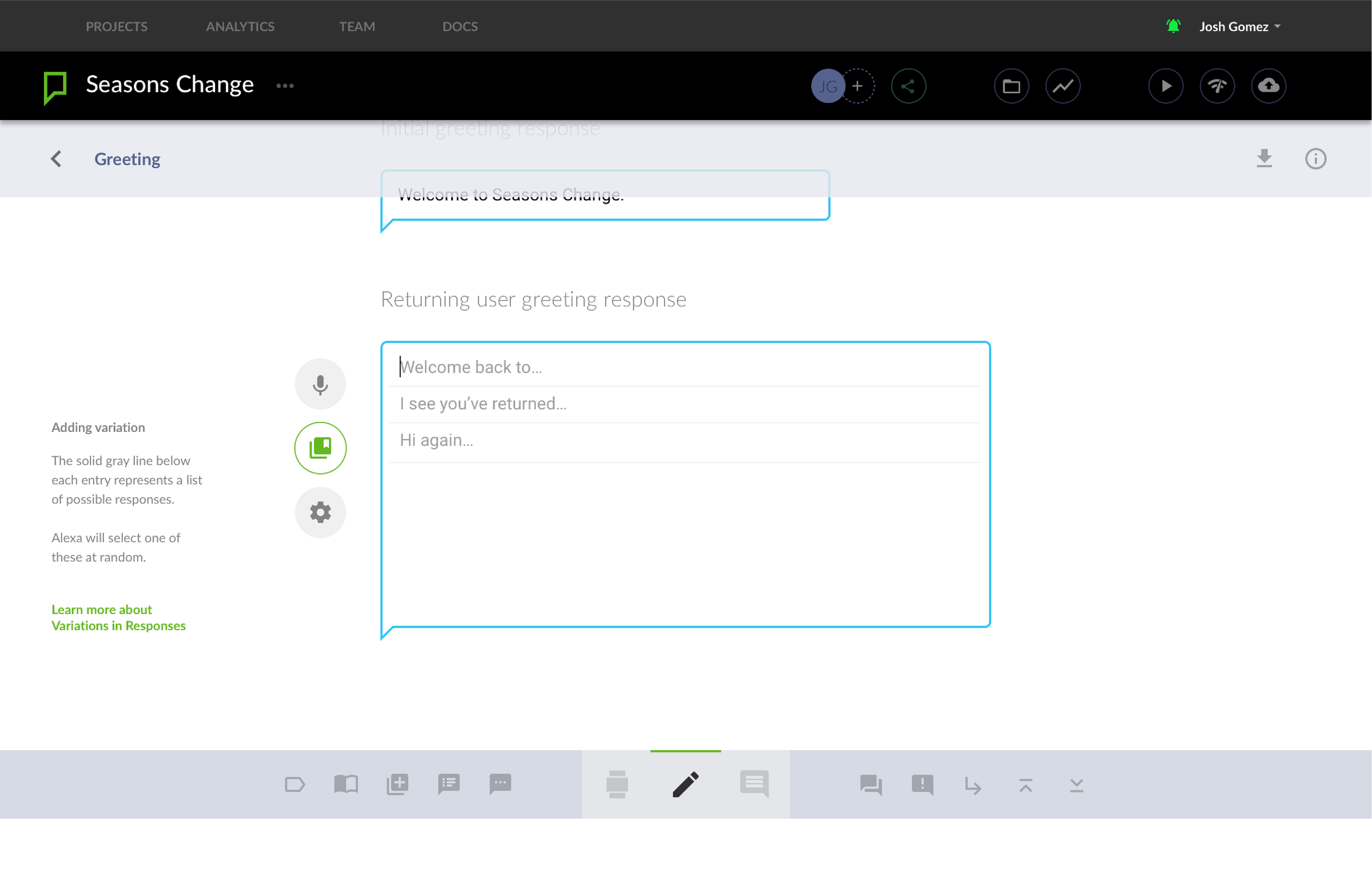Open Learn more about Variations link
1372x872 pixels.
pos(119,617)
